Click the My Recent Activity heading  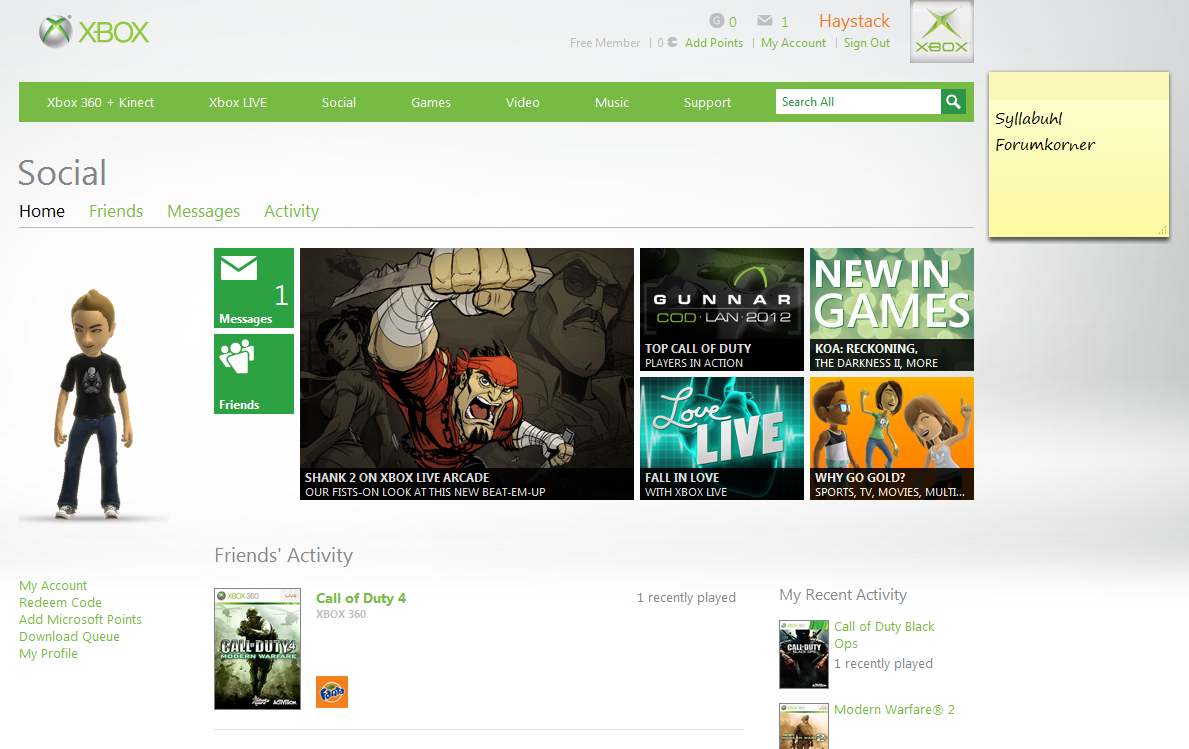point(843,595)
